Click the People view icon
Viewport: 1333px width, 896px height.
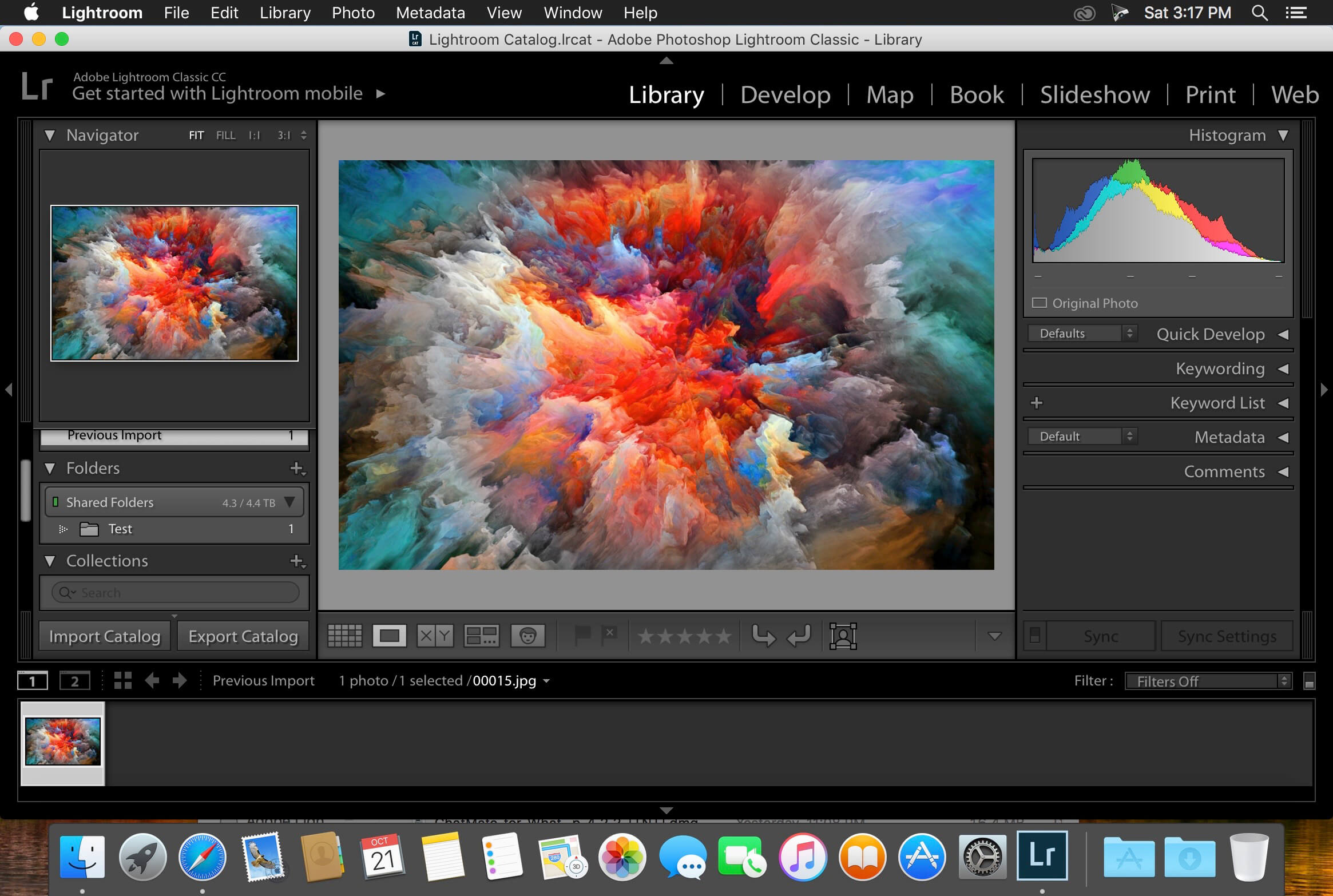point(527,635)
